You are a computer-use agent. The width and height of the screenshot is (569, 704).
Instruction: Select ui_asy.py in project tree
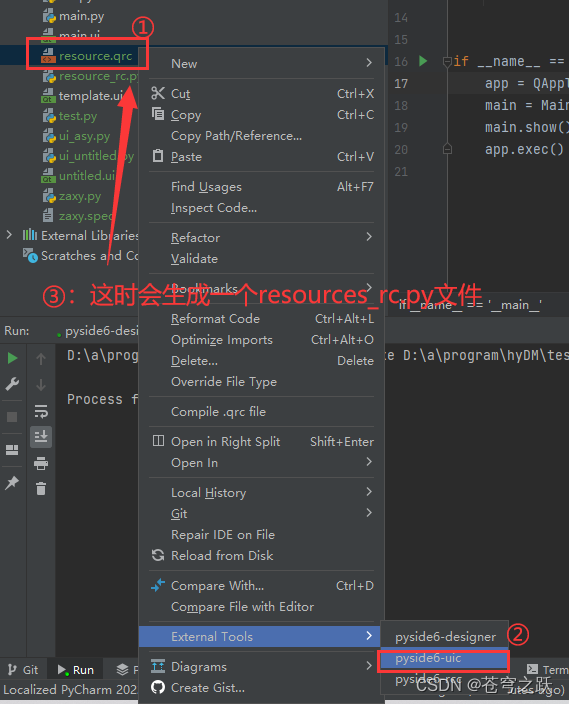click(x=76, y=136)
